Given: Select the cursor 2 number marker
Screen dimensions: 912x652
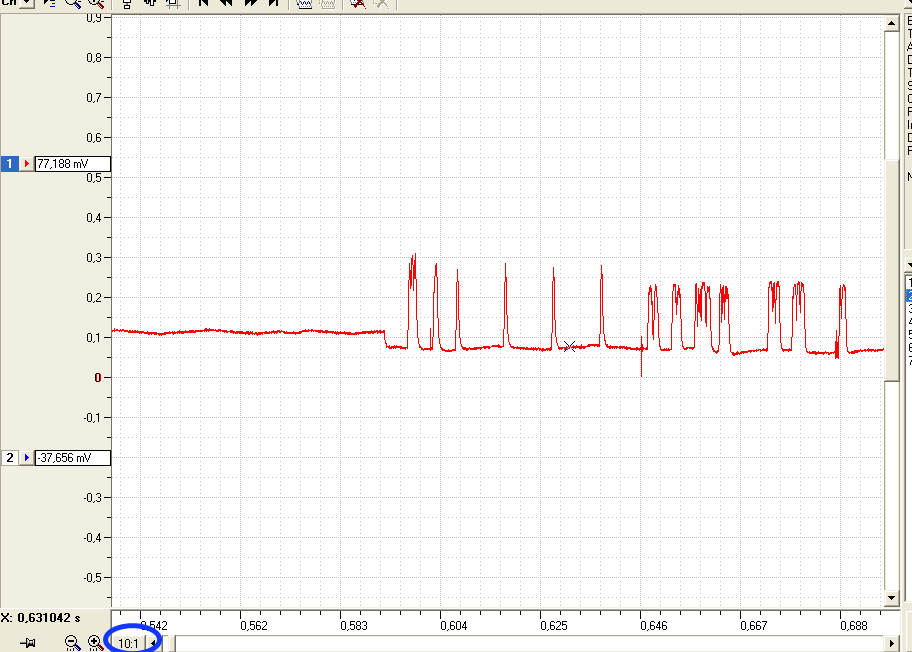Looking at the screenshot, I should pyautogui.click(x=9, y=458).
